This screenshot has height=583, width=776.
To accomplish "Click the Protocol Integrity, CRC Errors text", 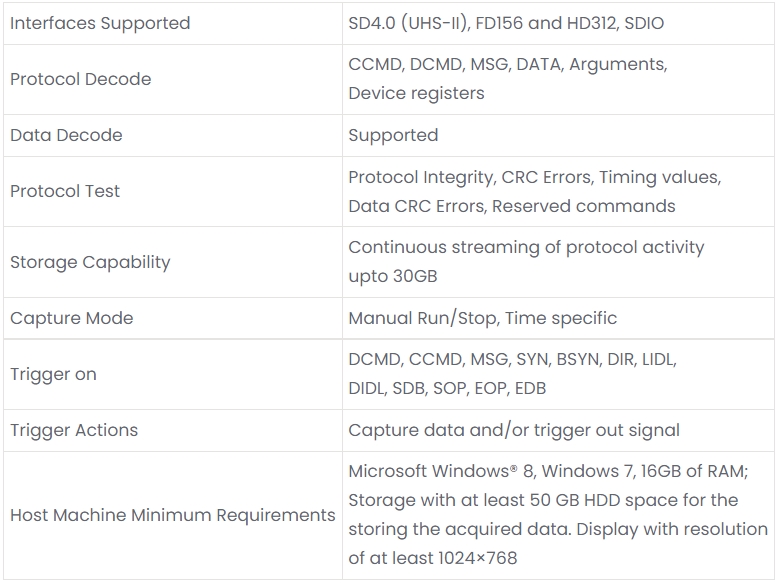I will coord(471,177).
